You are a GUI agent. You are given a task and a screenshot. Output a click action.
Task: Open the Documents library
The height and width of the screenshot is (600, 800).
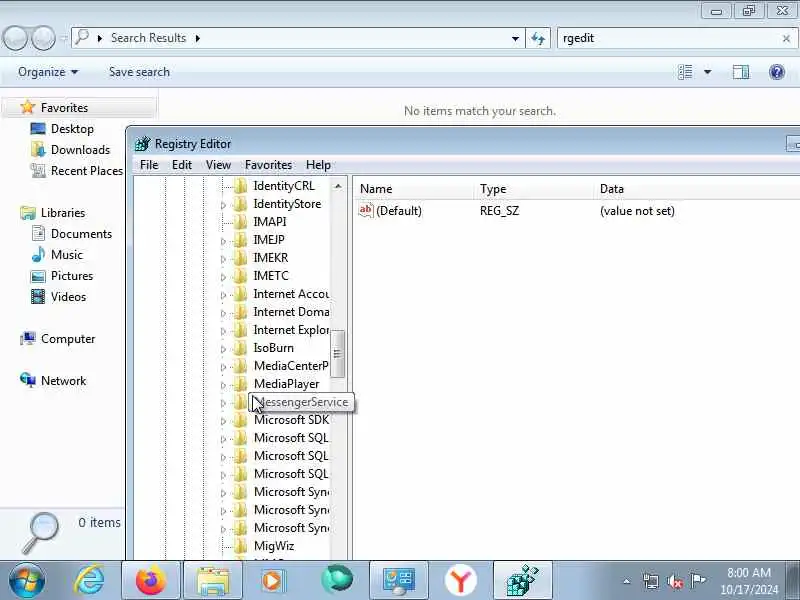click(x=81, y=234)
